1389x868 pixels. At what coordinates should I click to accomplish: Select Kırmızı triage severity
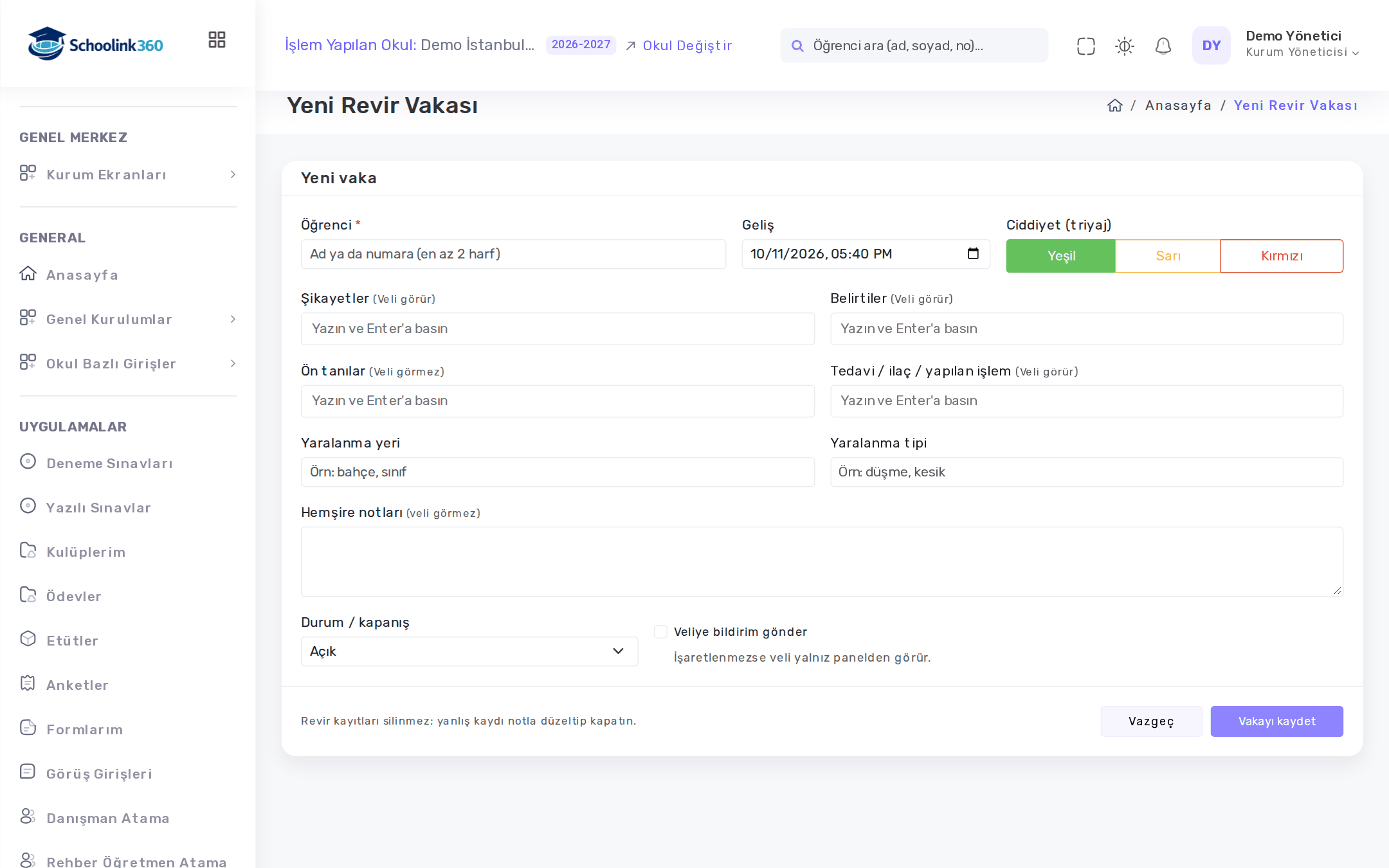coord(1282,256)
